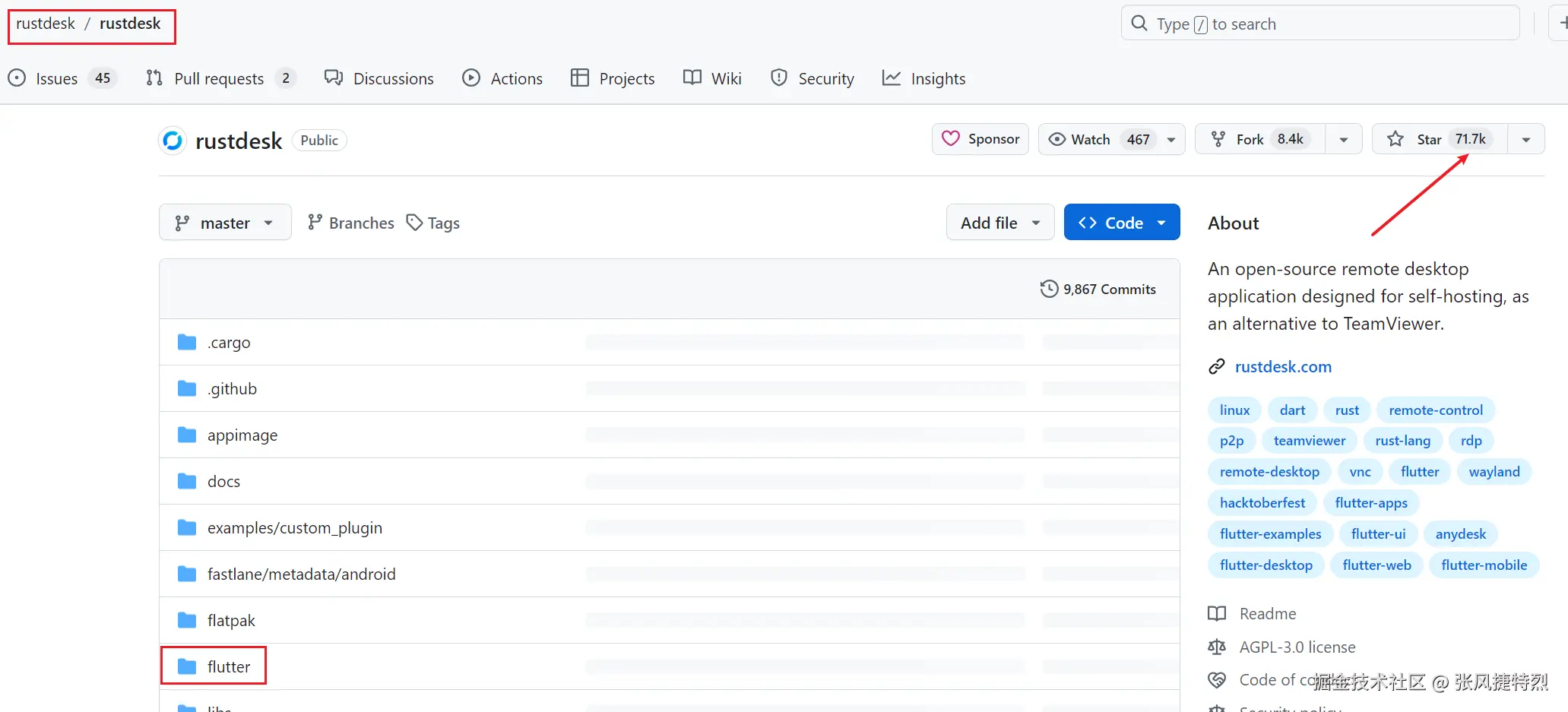Image resolution: width=1568 pixels, height=712 pixels.
Task: Open the Issues tab
Action: [x=62, y=78]
